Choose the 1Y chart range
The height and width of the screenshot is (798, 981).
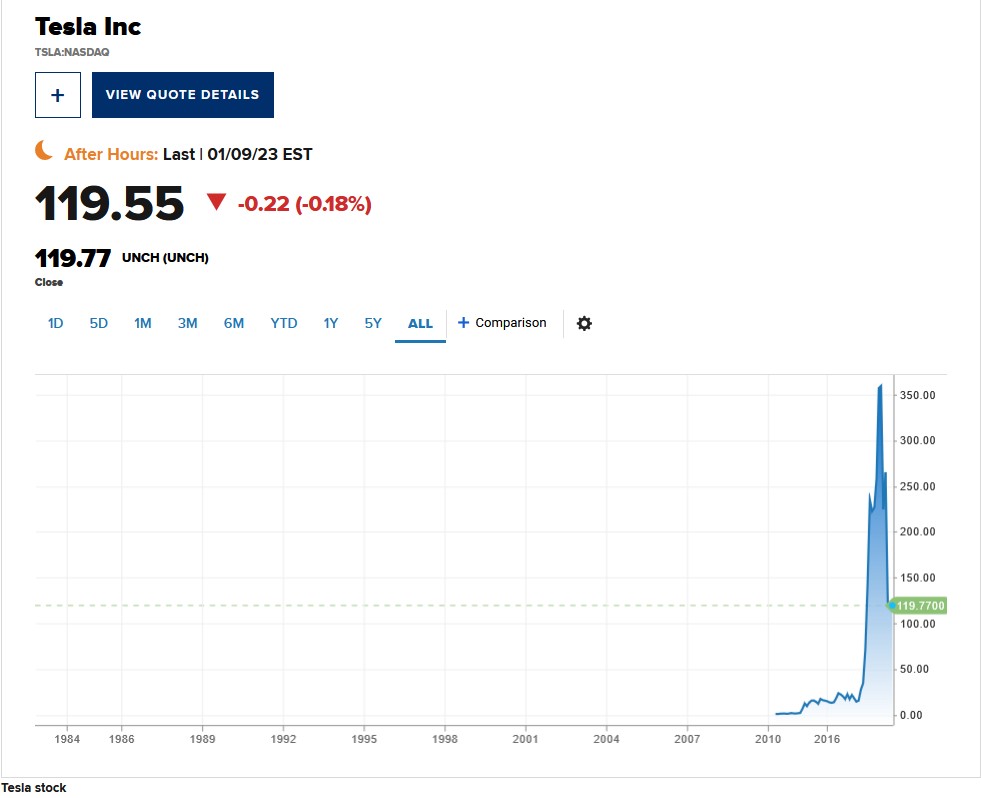331,324
